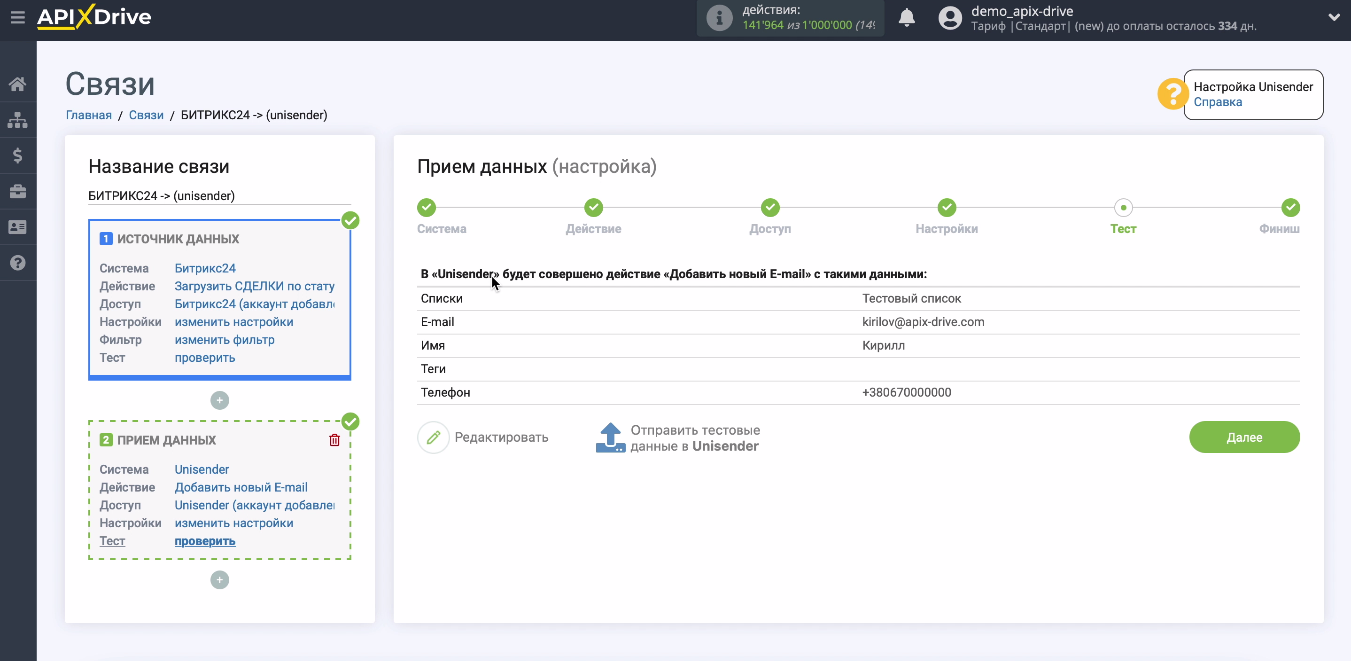Select the Тест step

click(x=1123, y=208)
